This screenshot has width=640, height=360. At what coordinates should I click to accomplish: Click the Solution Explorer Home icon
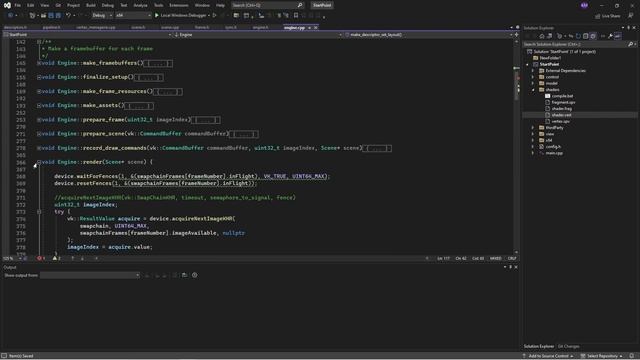click(542, 36)
